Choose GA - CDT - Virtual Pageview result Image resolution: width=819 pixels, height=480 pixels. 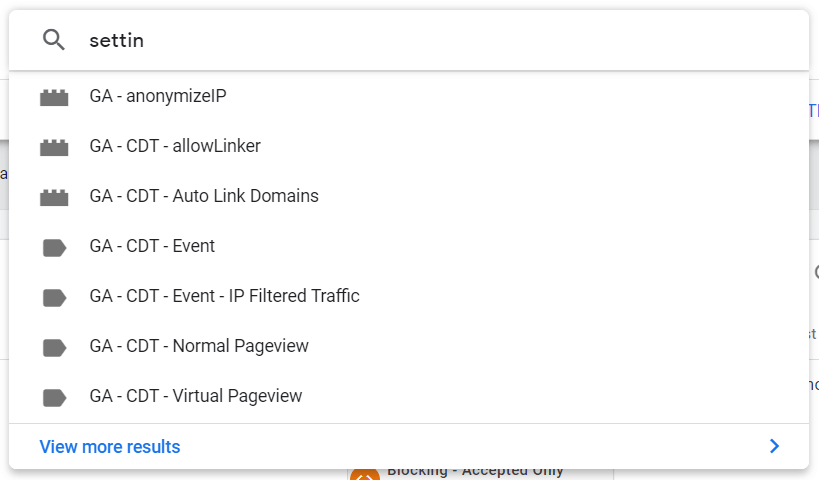pyautogui.click(x=409, y=396)
